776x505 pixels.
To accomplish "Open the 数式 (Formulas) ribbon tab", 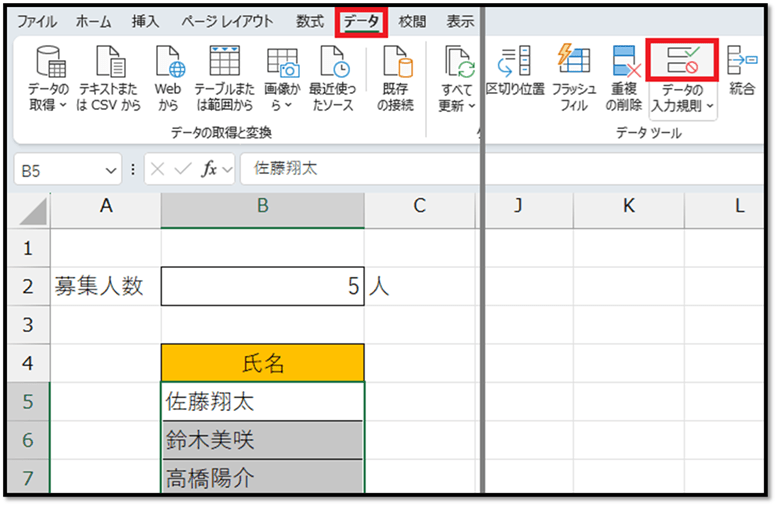I will point(309,21).
